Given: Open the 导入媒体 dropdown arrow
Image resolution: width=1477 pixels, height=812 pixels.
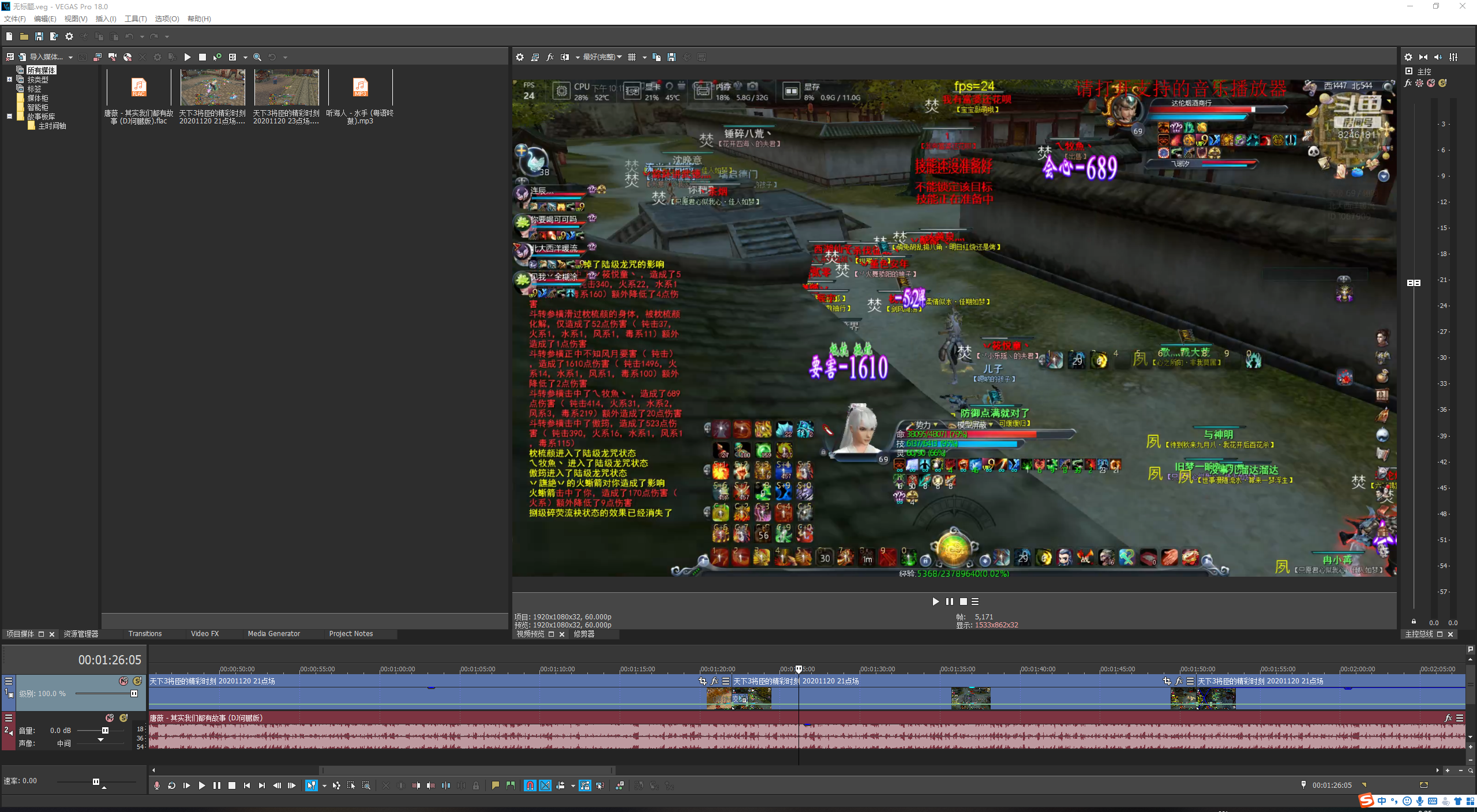Looking at the screenshot, I should point(70,57).
